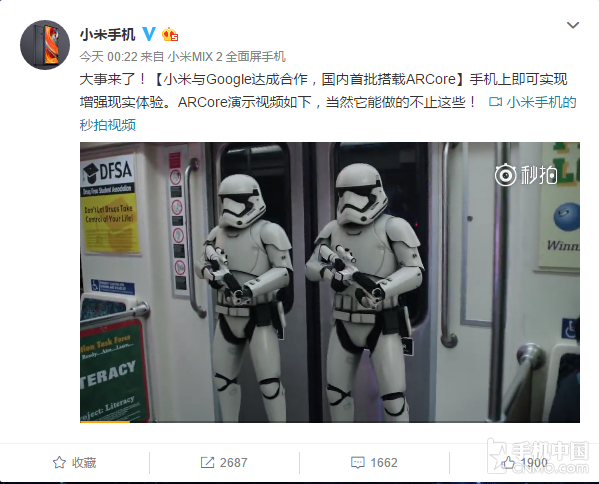Play the stormtrooper video
The width and height of the screenshot is (599, 484).
(x=330, y=282)
